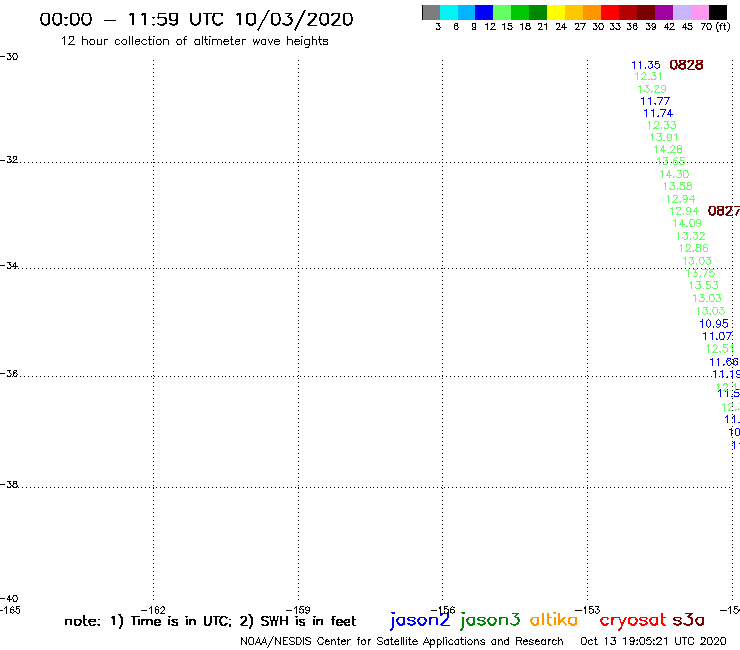The width and height of the screenshot is (740, 650).
Task: Click the jason2 satellite legend label
Action: pyautogui.click(x=420, y=620)
